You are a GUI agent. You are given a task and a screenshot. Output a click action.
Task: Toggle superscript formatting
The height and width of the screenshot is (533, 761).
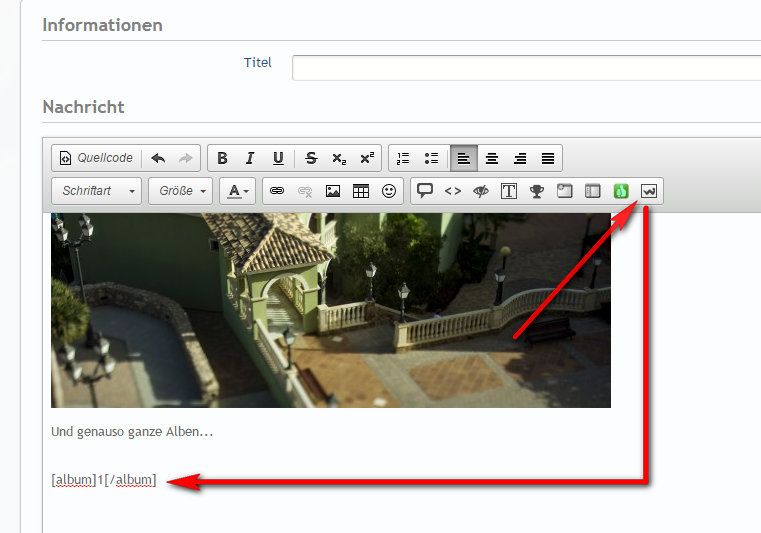(x=367, y=158)
